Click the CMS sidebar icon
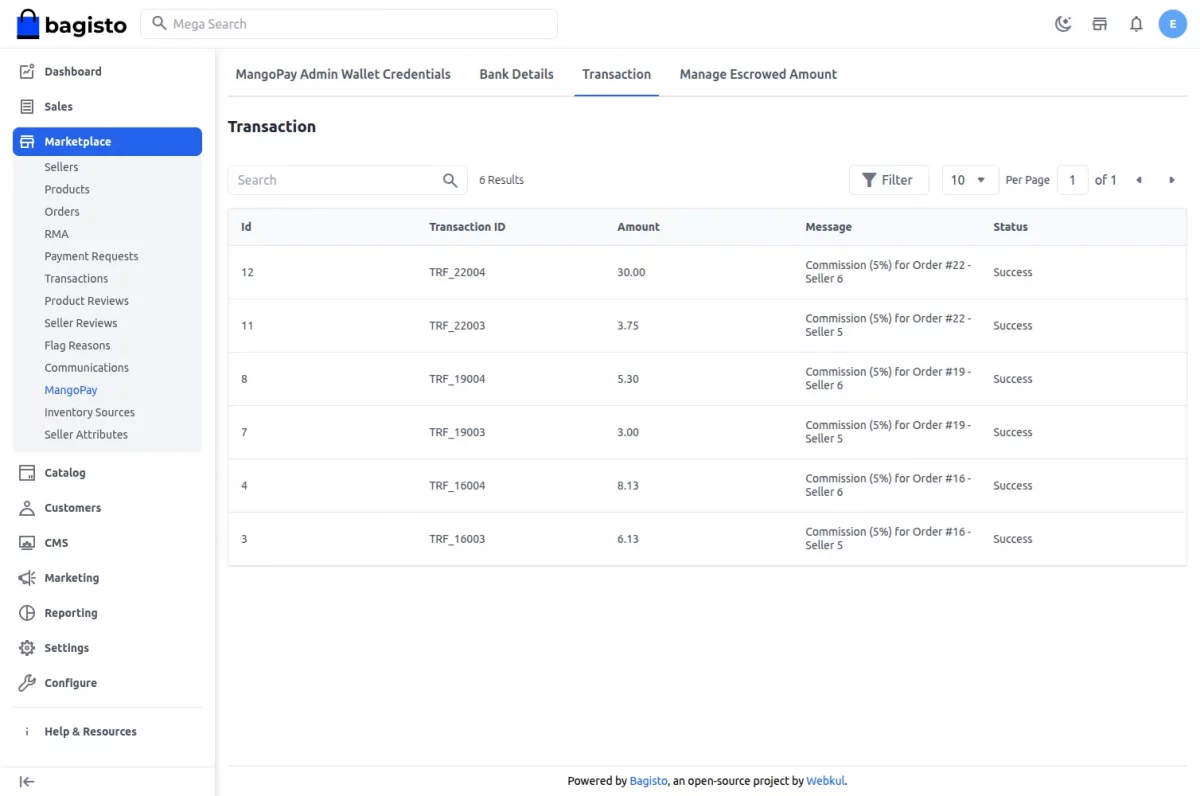The height and width of the screenshot is (796, 1200). click(27, 543)
